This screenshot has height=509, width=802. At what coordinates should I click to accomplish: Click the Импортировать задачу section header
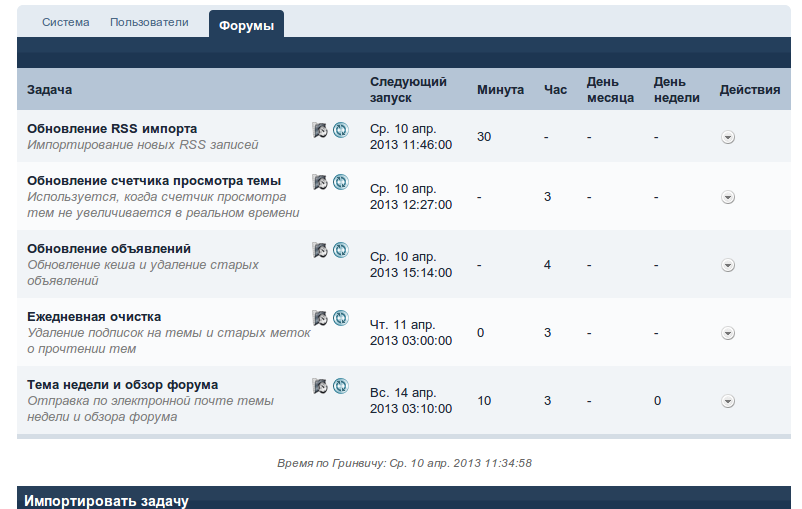tap(106, 500)
